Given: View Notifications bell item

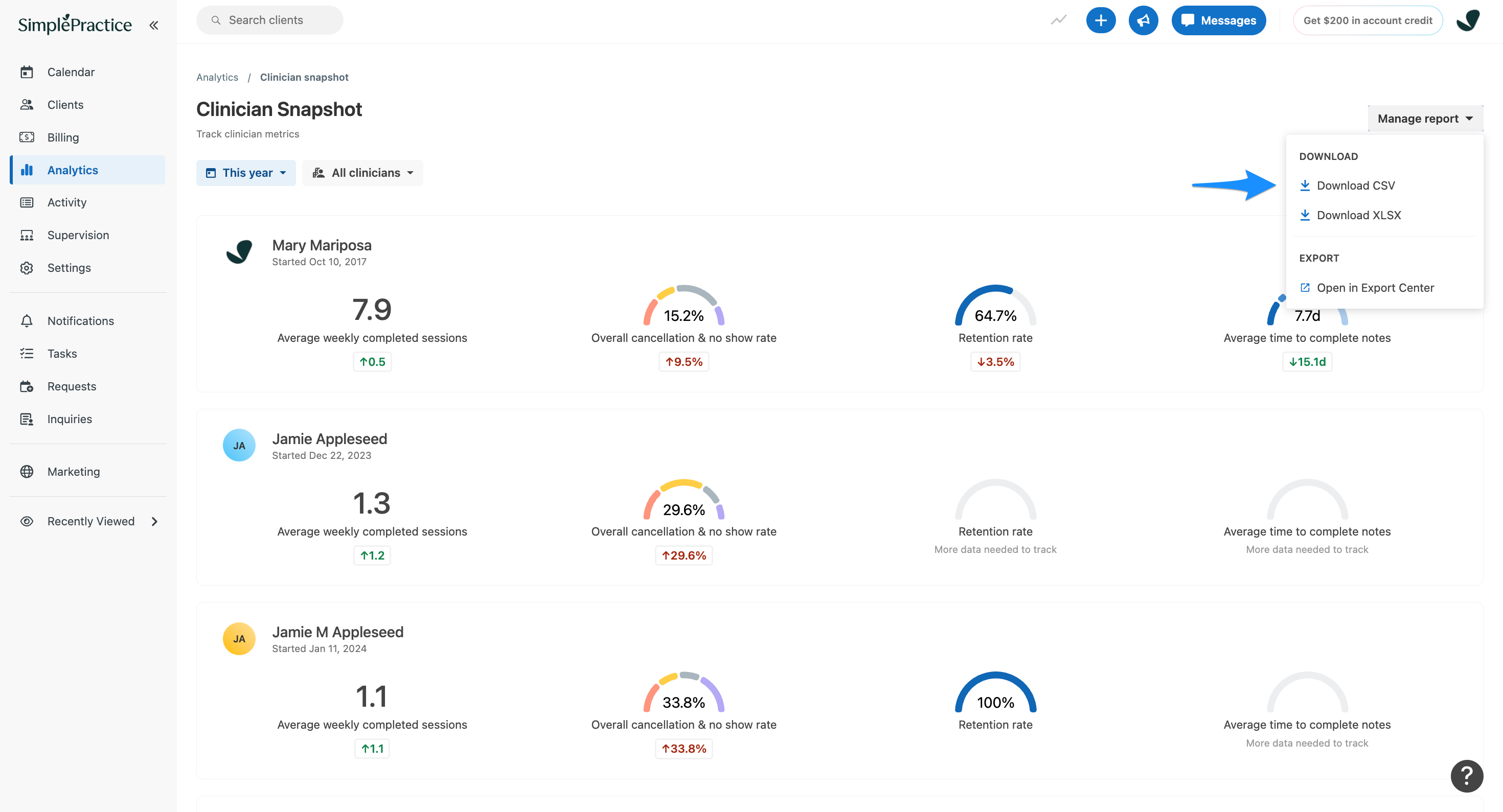Looking at the screenshot, I should (87, 321).
